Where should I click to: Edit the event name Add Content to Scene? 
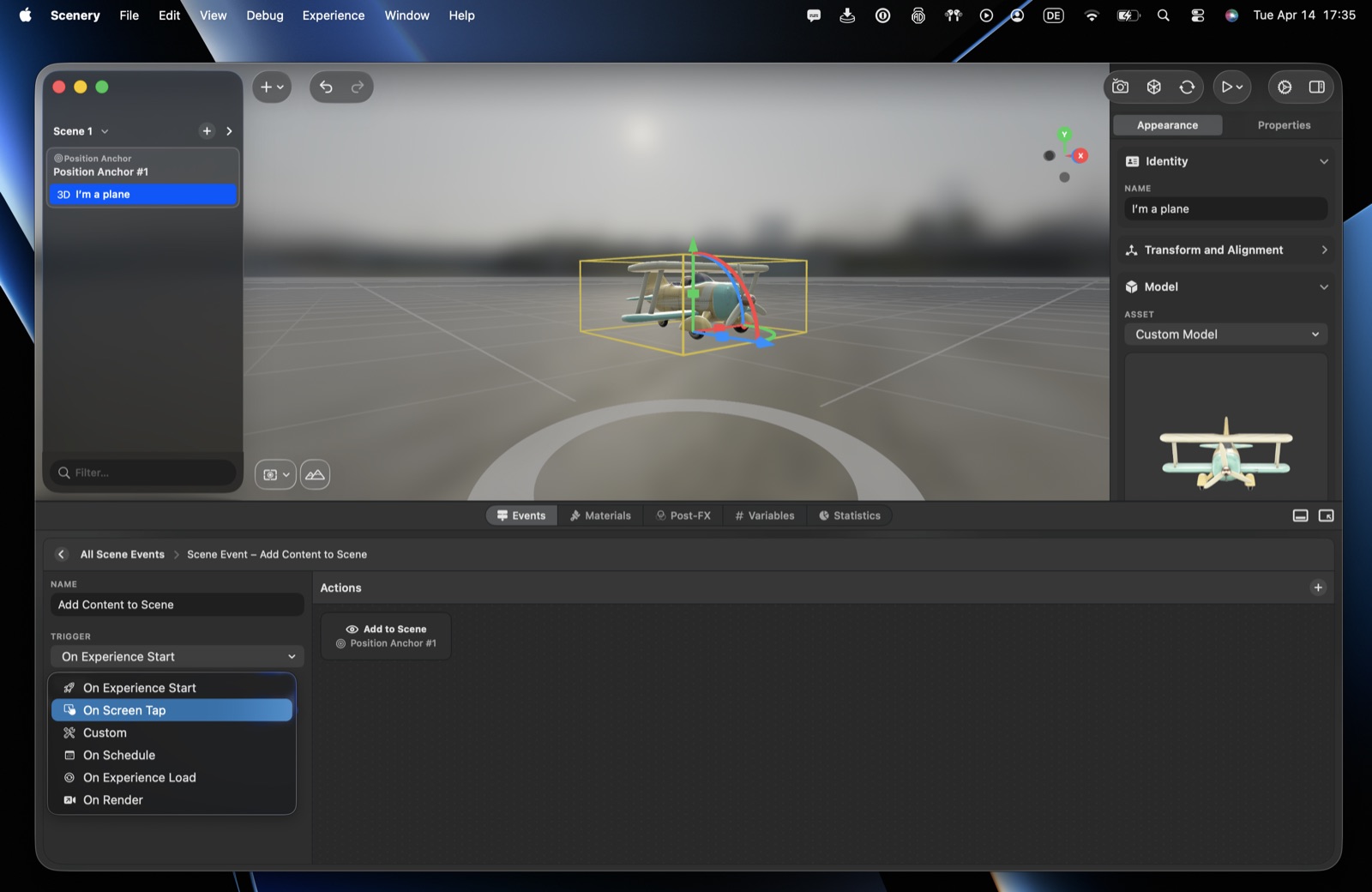click(x=178, y=605)
